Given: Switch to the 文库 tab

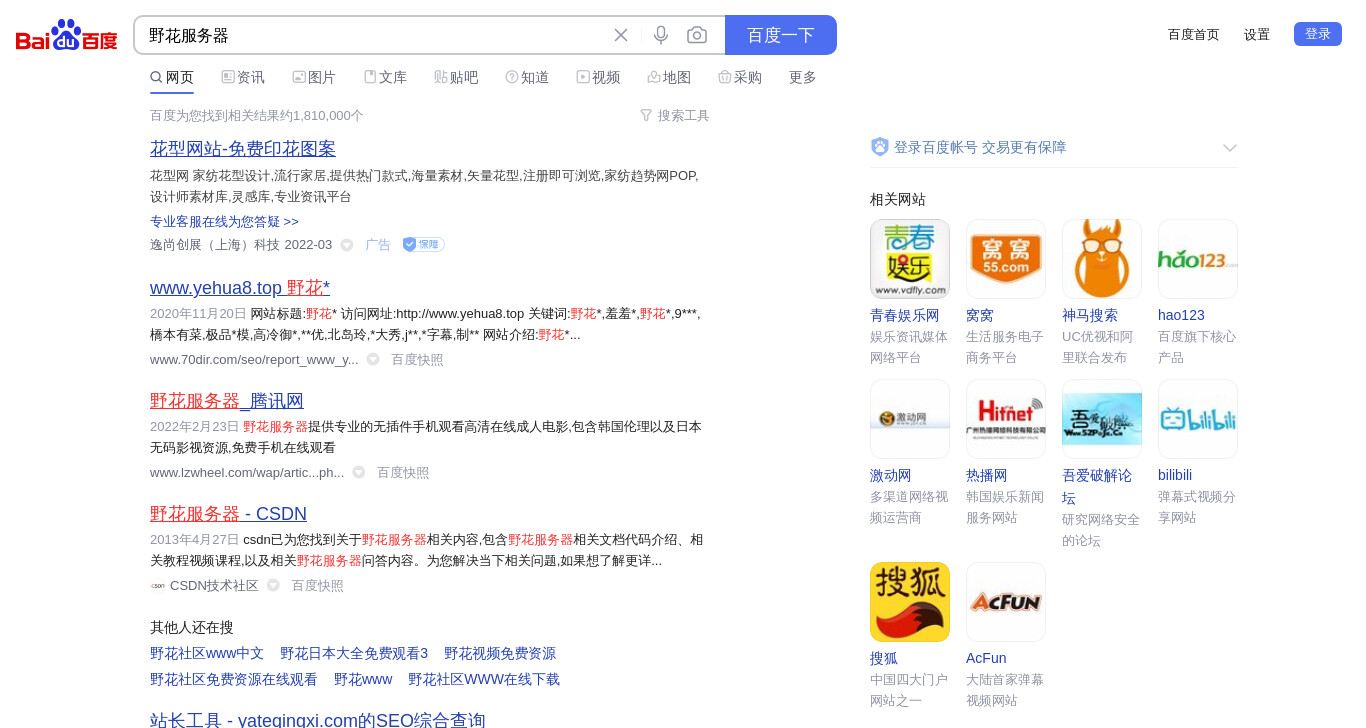Looking at the screenshot, I should coord(385,77).
